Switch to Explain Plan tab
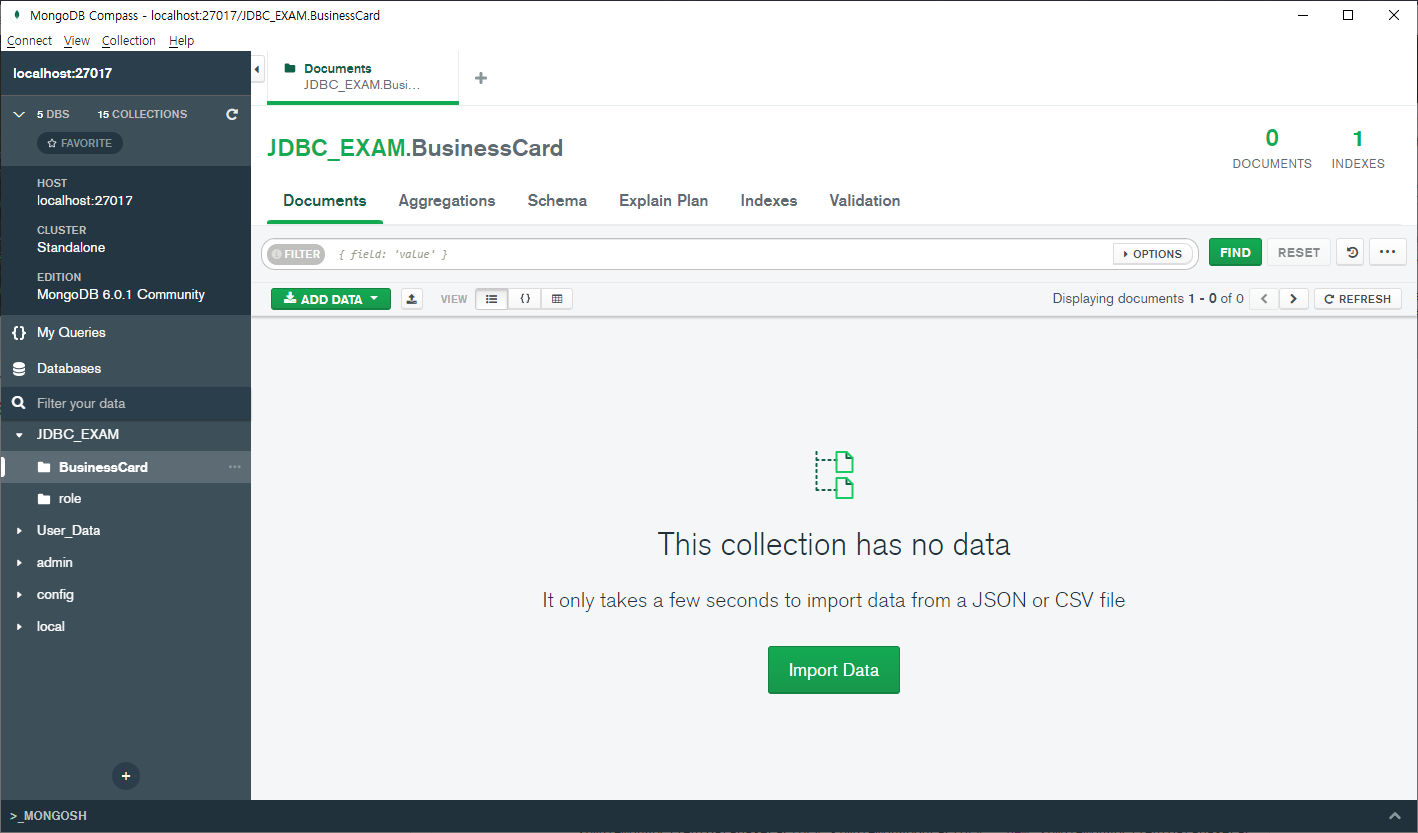The width and height of the screenshot is (1418, 833). tap(664, 201)
